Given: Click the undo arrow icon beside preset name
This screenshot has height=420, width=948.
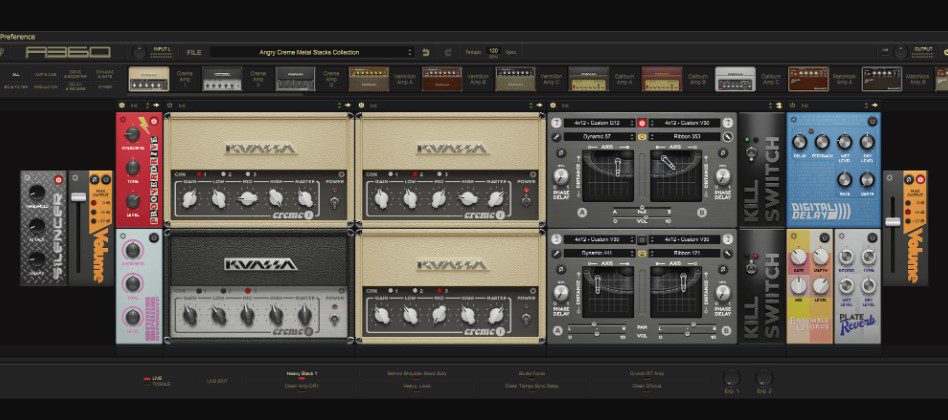Looking at the screenshot, I should point(426,53).
